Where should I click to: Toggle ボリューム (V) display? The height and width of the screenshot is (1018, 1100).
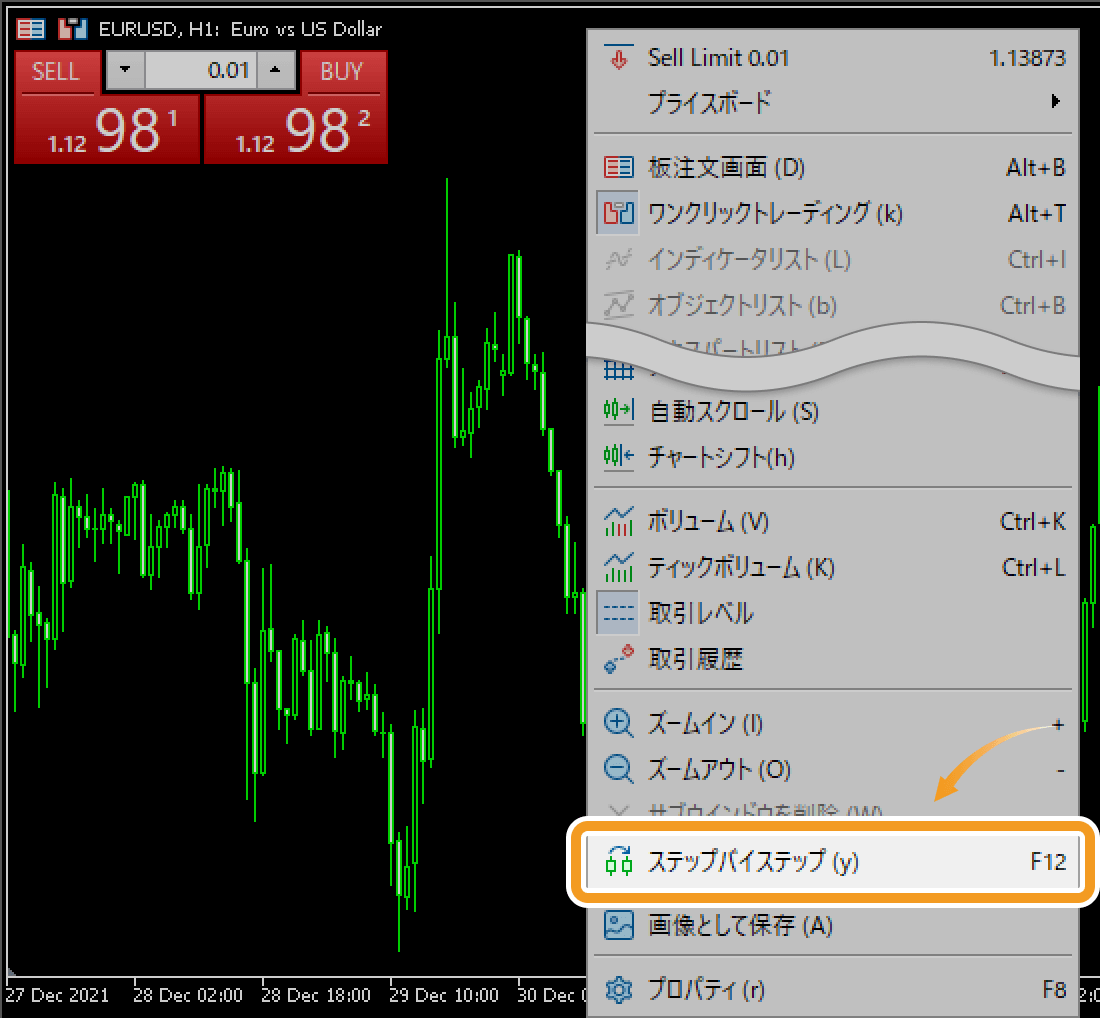pos(833,521)
